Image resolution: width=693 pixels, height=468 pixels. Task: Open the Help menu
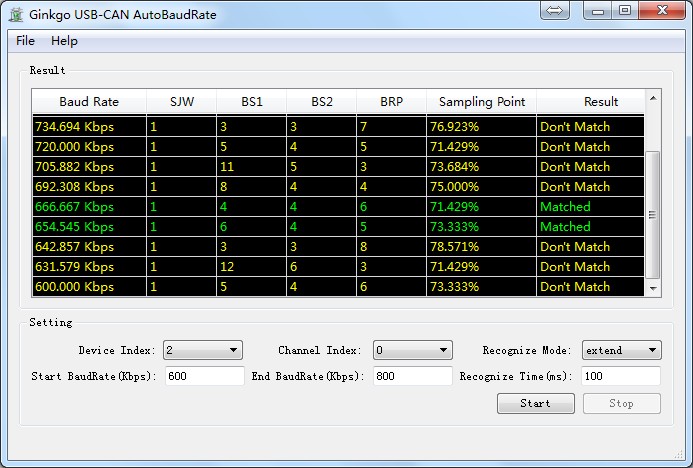[x=65, y=41]
